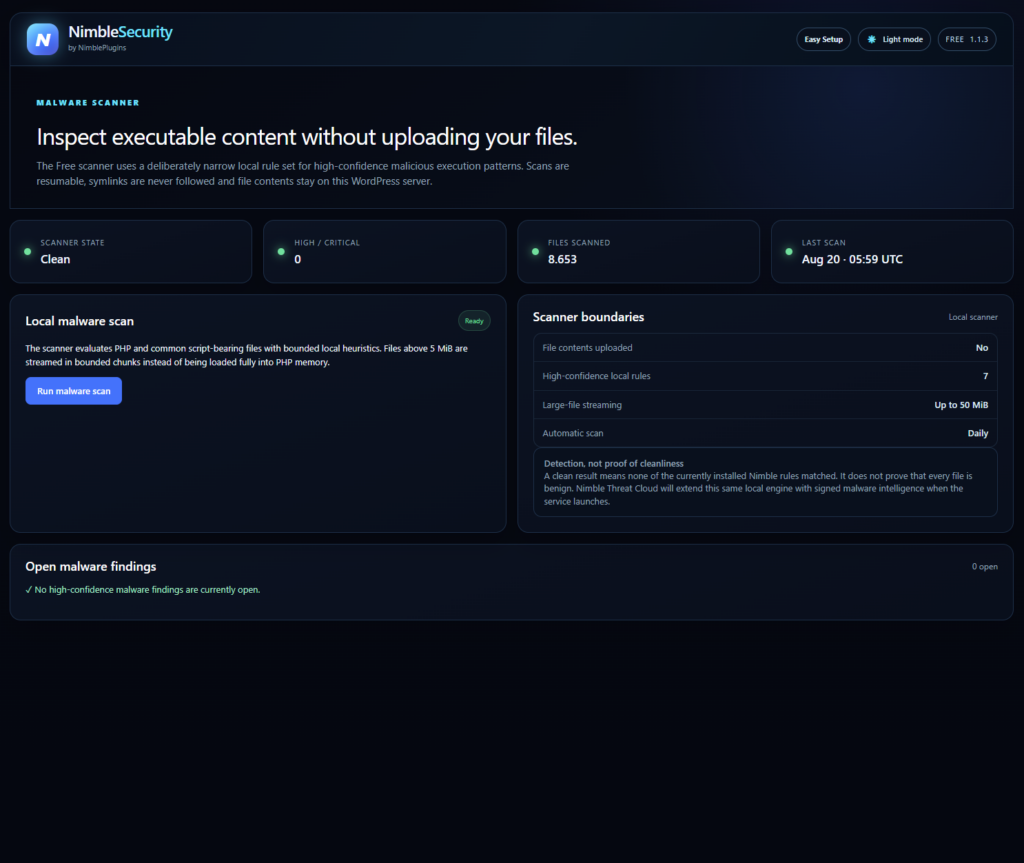Image resolution: width=1024 pixels, height=863 pixels.
Task: Click the sun icon in Light mode button
Action: (871, 39)
